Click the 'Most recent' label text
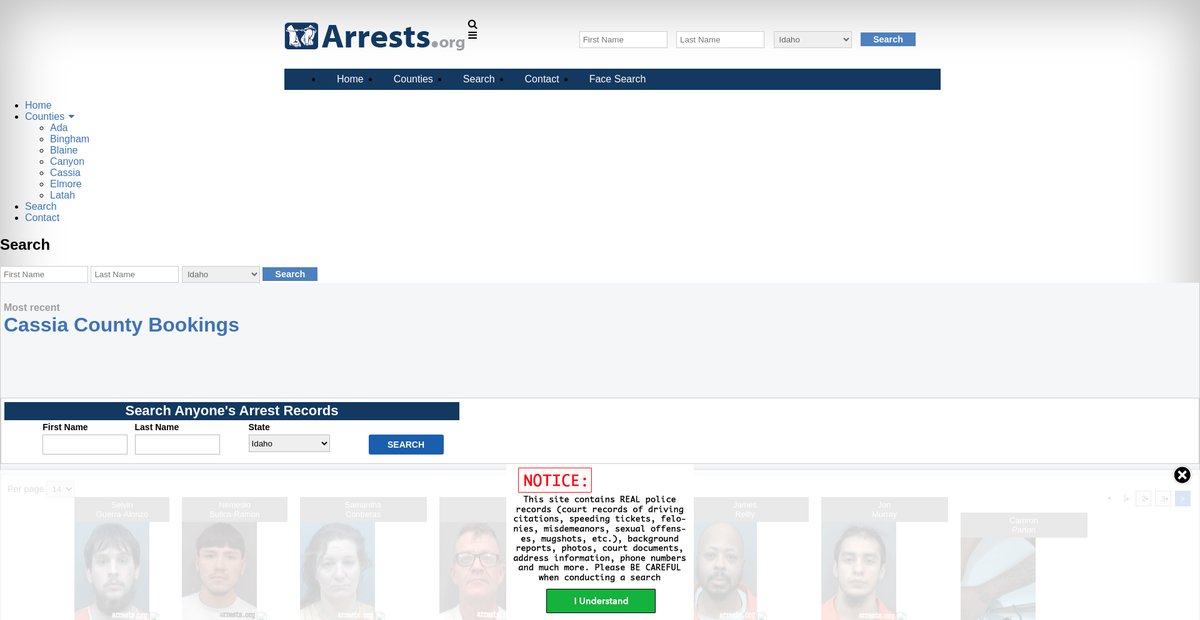Screen dimensions: 1200x620 (x=32, y=308)
